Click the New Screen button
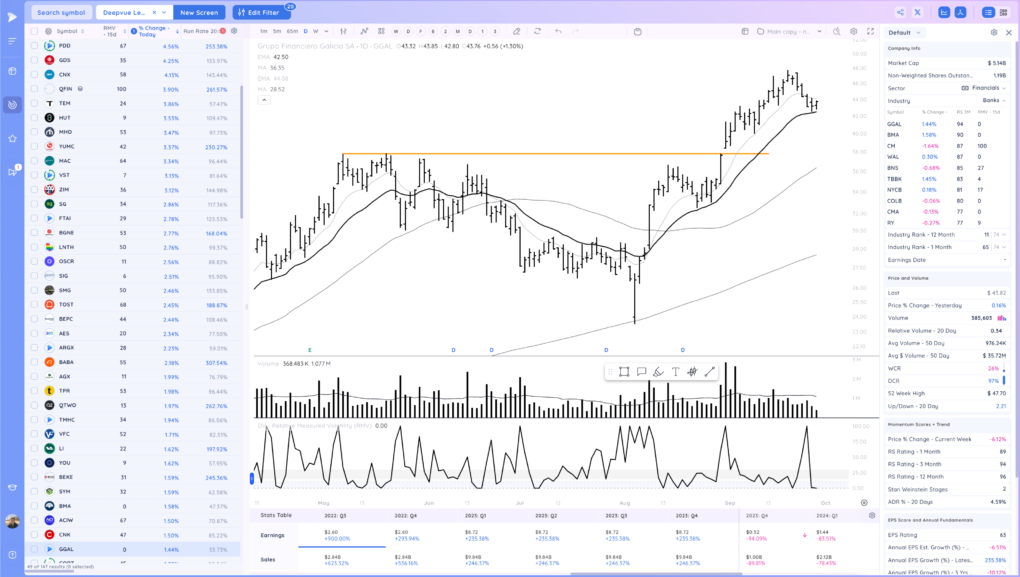The image size is (1020, 577). tap(199, 12)
